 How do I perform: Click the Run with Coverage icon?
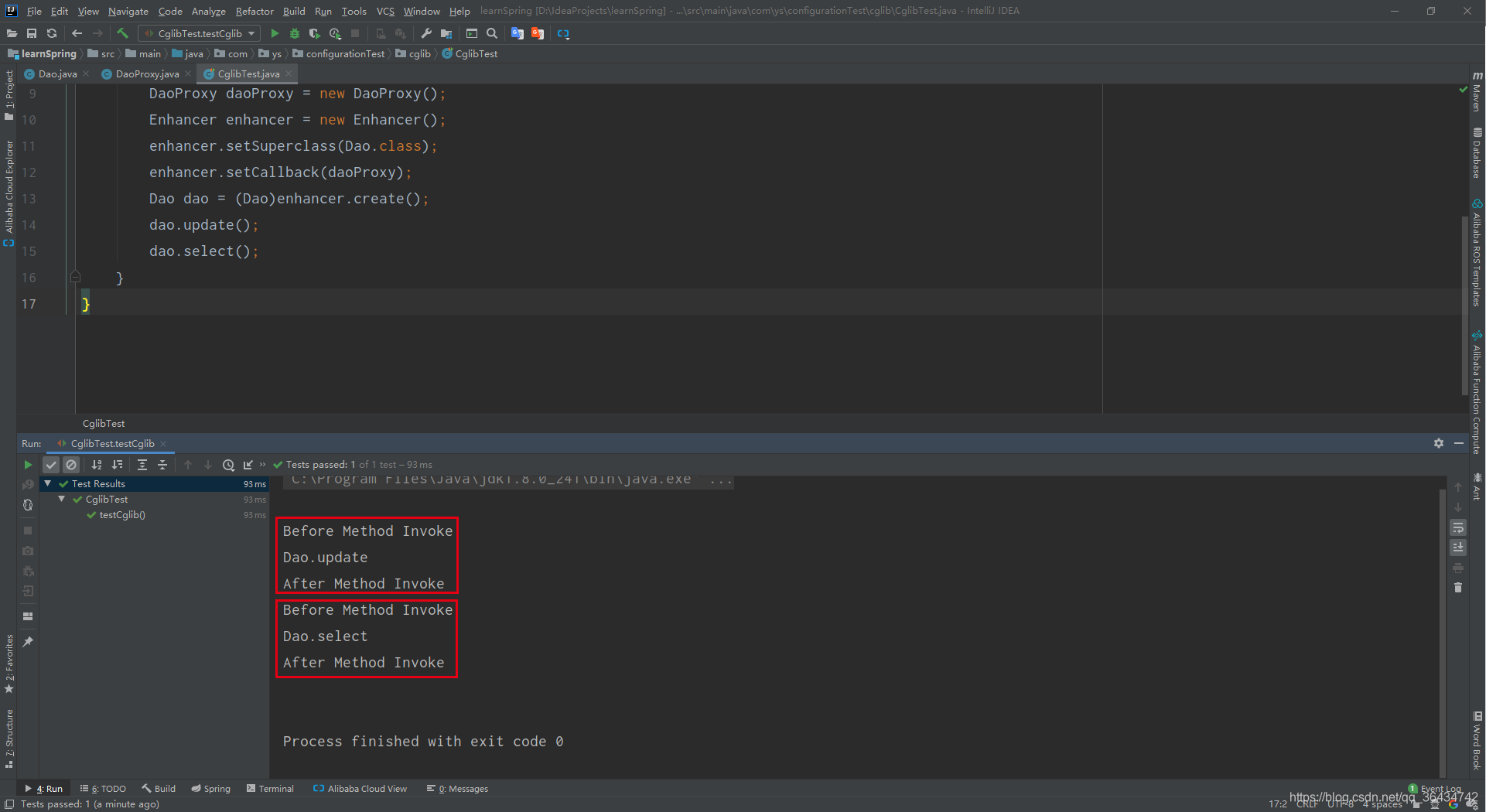point(315,33)
